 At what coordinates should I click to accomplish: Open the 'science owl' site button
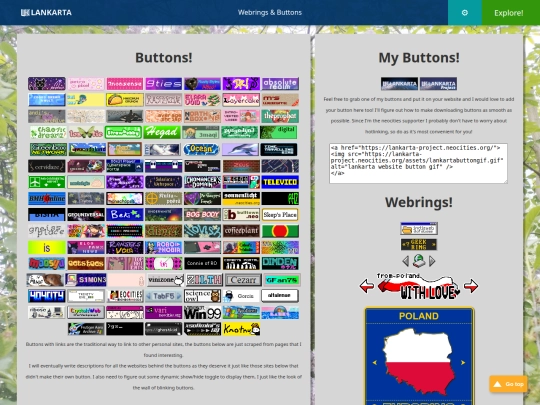click(x=202, y=296)
